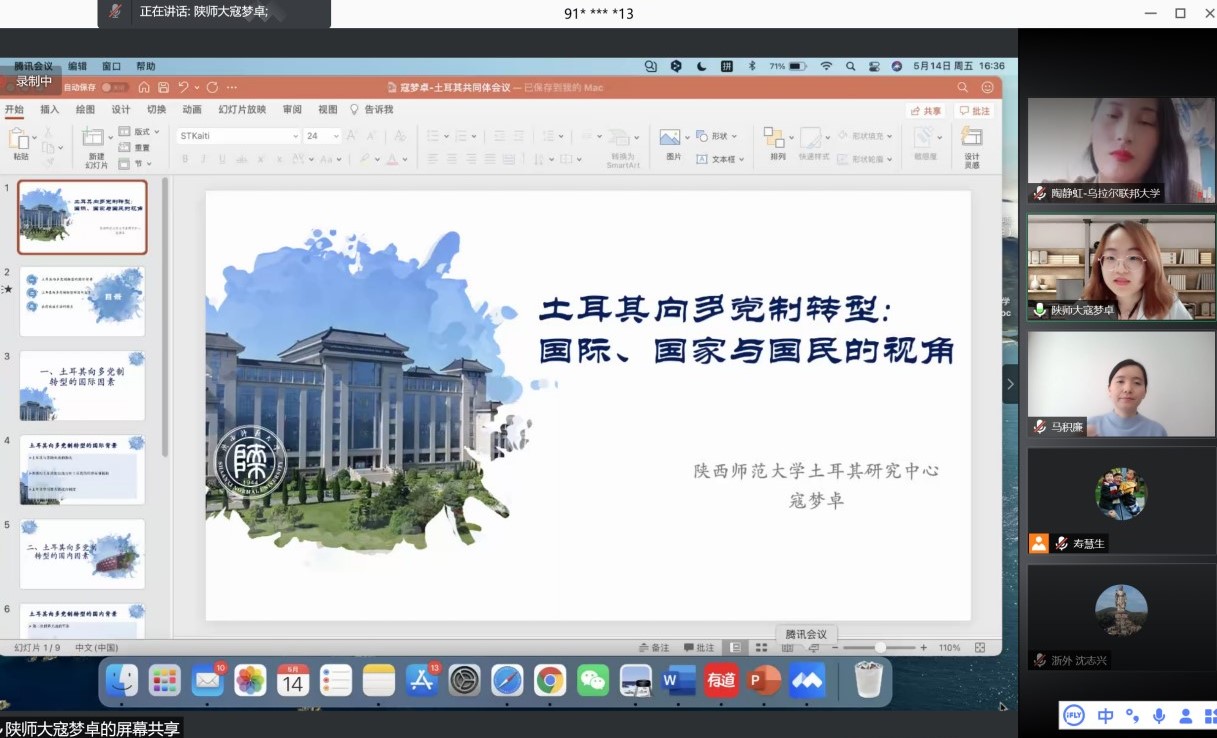Click the fit-slide-to-window icon in status bar

[x=980, y=648]
